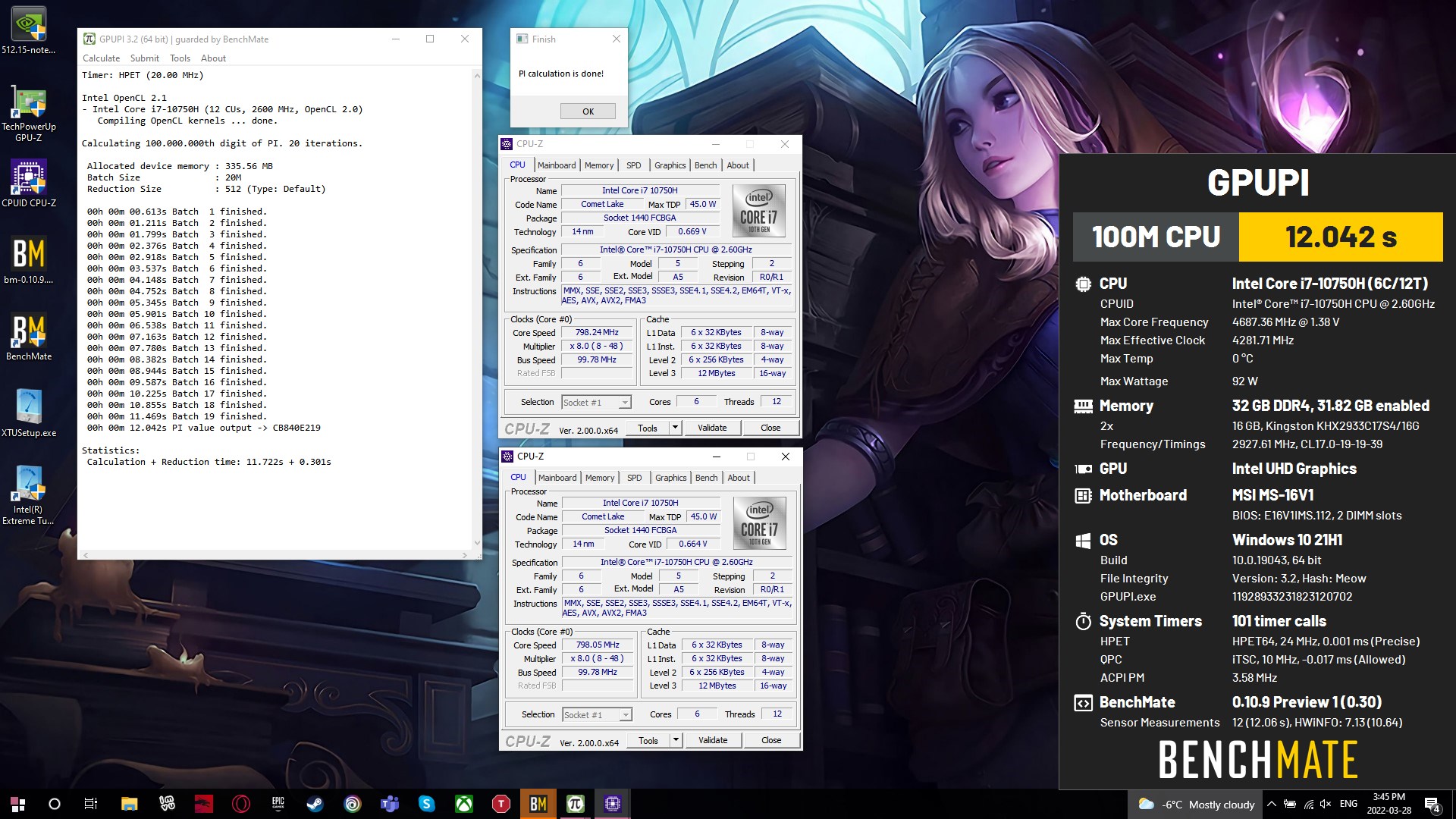Click Validate in the upper CPU-Z window

point(712,428)
